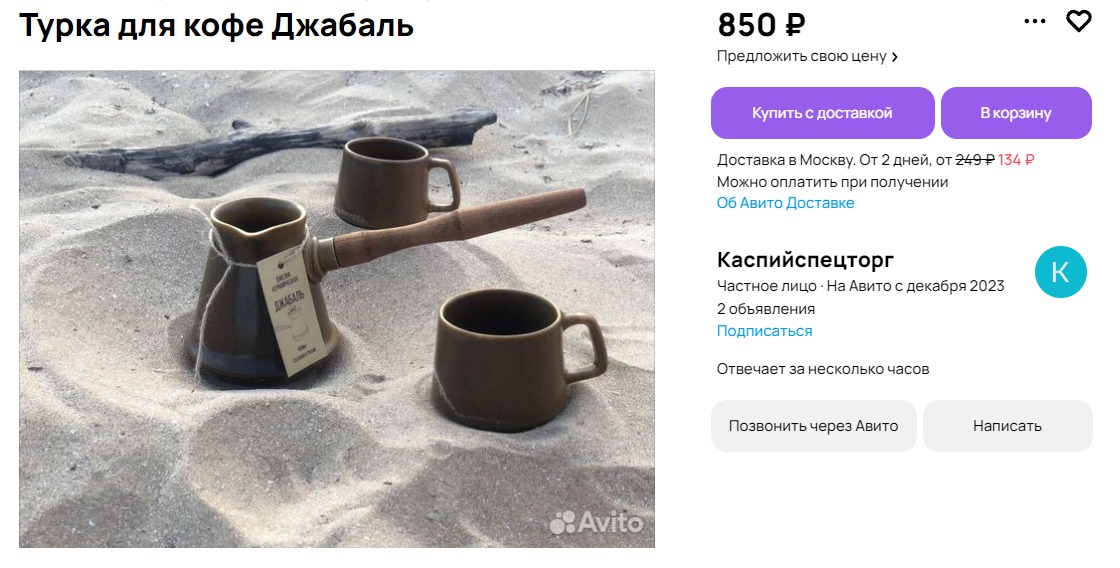The image size is (1120, 568).
Task: Subscribe to seller via Подписаться
Action: tap(764, 331)
